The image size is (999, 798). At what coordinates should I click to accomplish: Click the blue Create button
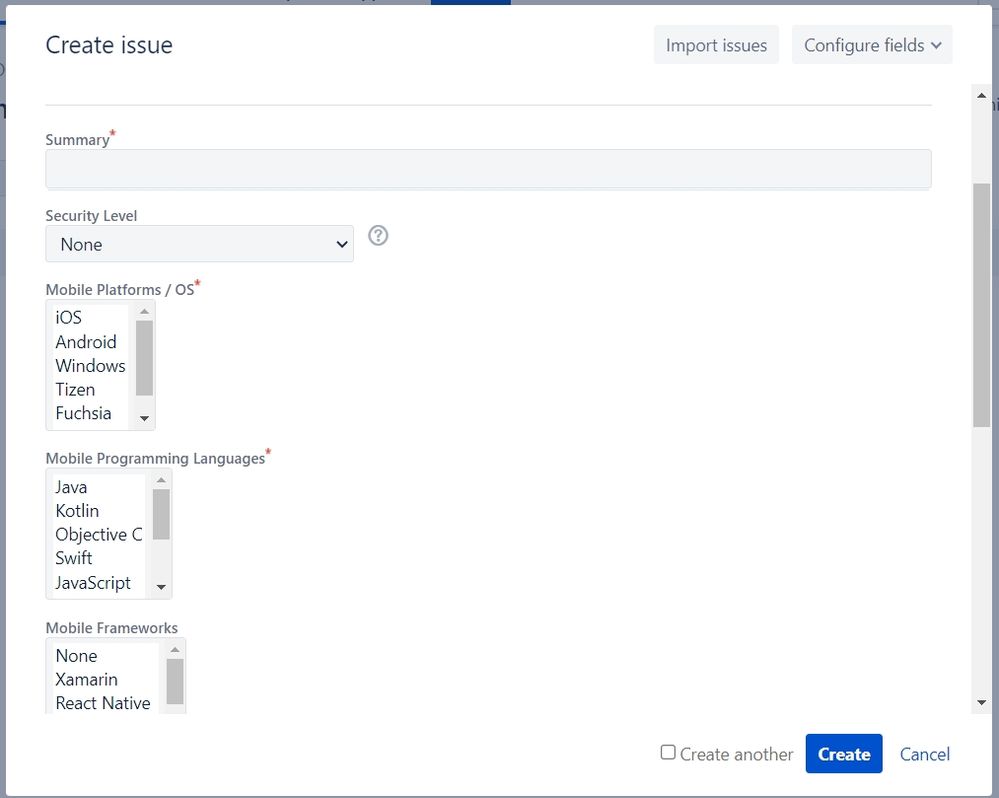pos(844,753)
